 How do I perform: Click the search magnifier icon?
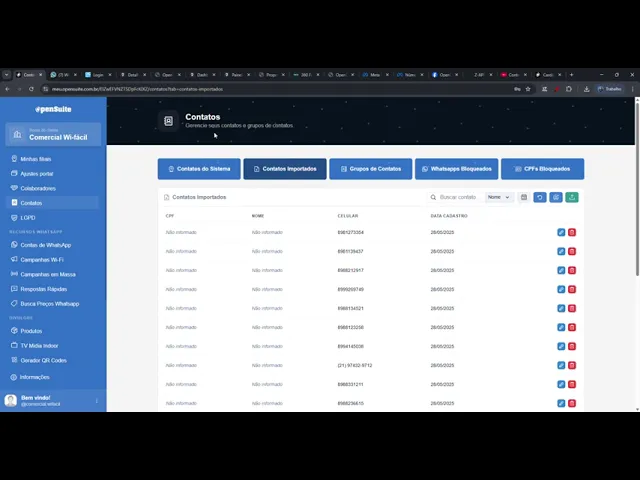coord(433,197)
